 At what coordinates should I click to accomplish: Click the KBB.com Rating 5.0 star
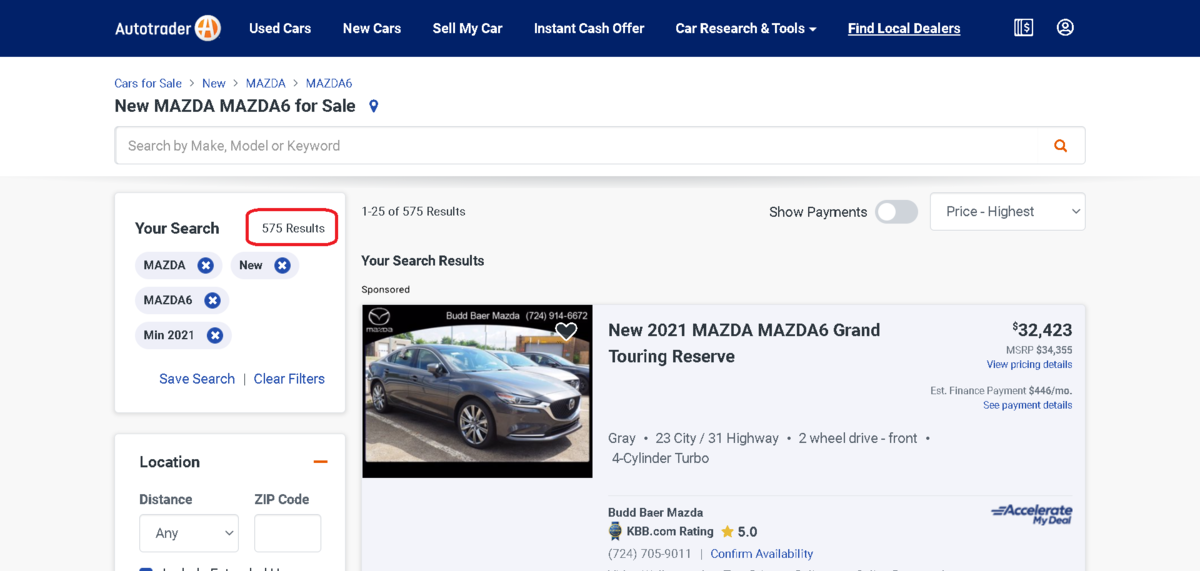[x=727, y=532]
